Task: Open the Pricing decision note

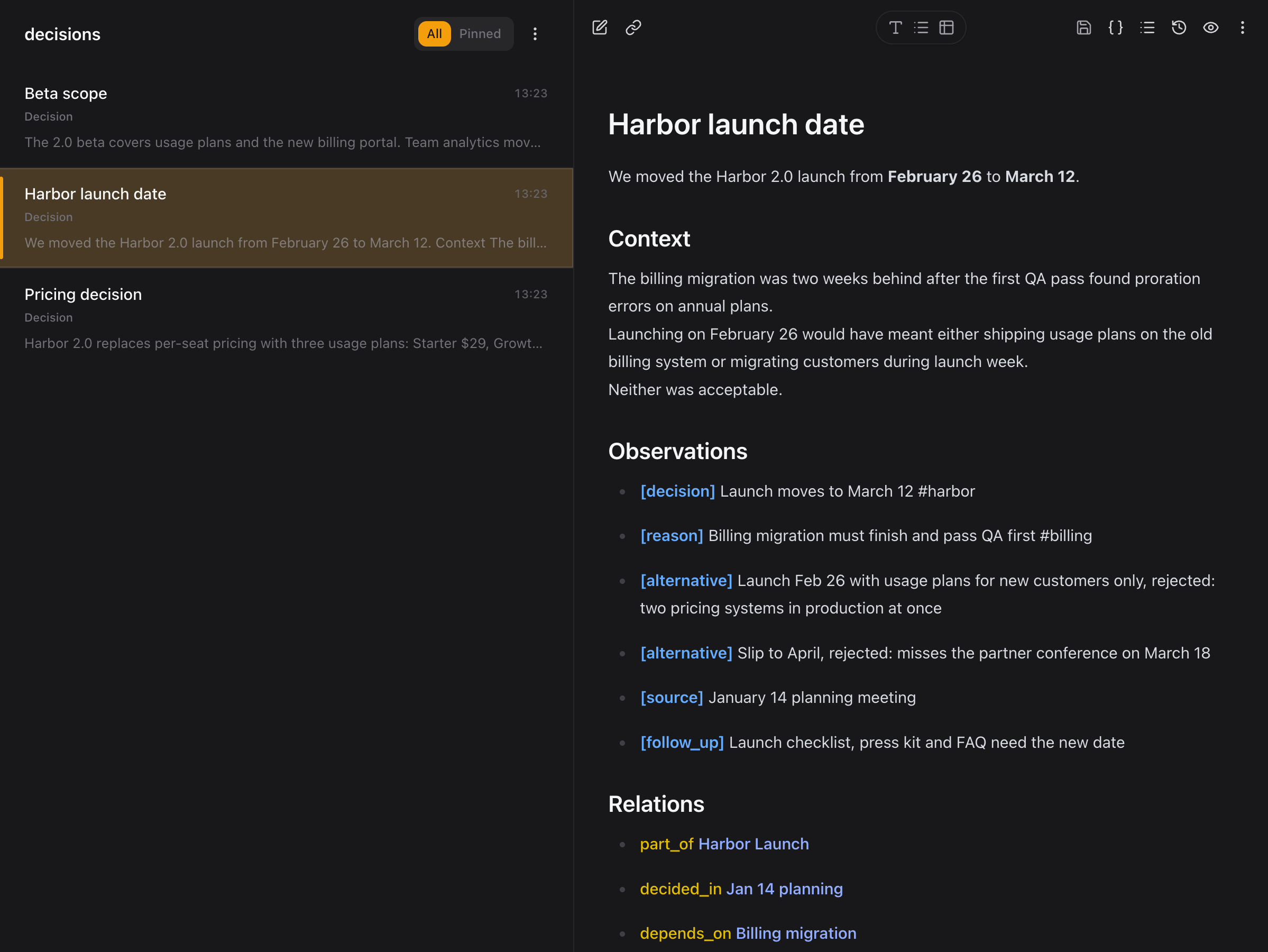Action: click(287, 318)
